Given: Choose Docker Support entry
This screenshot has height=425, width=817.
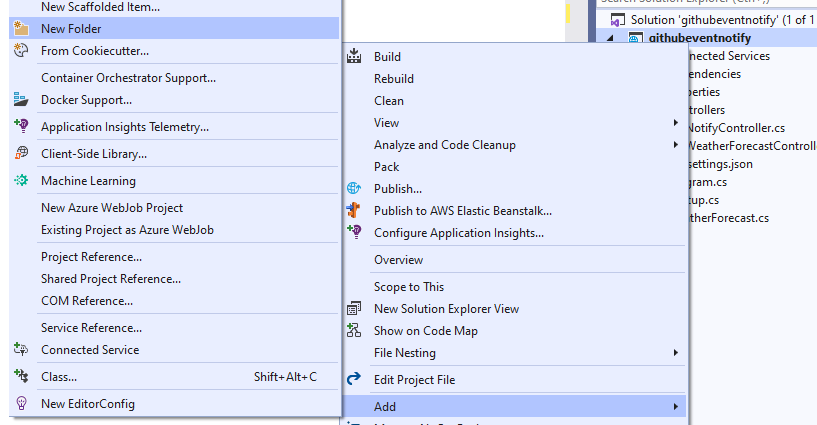Looking at the screenshot, I should (174, 99).
